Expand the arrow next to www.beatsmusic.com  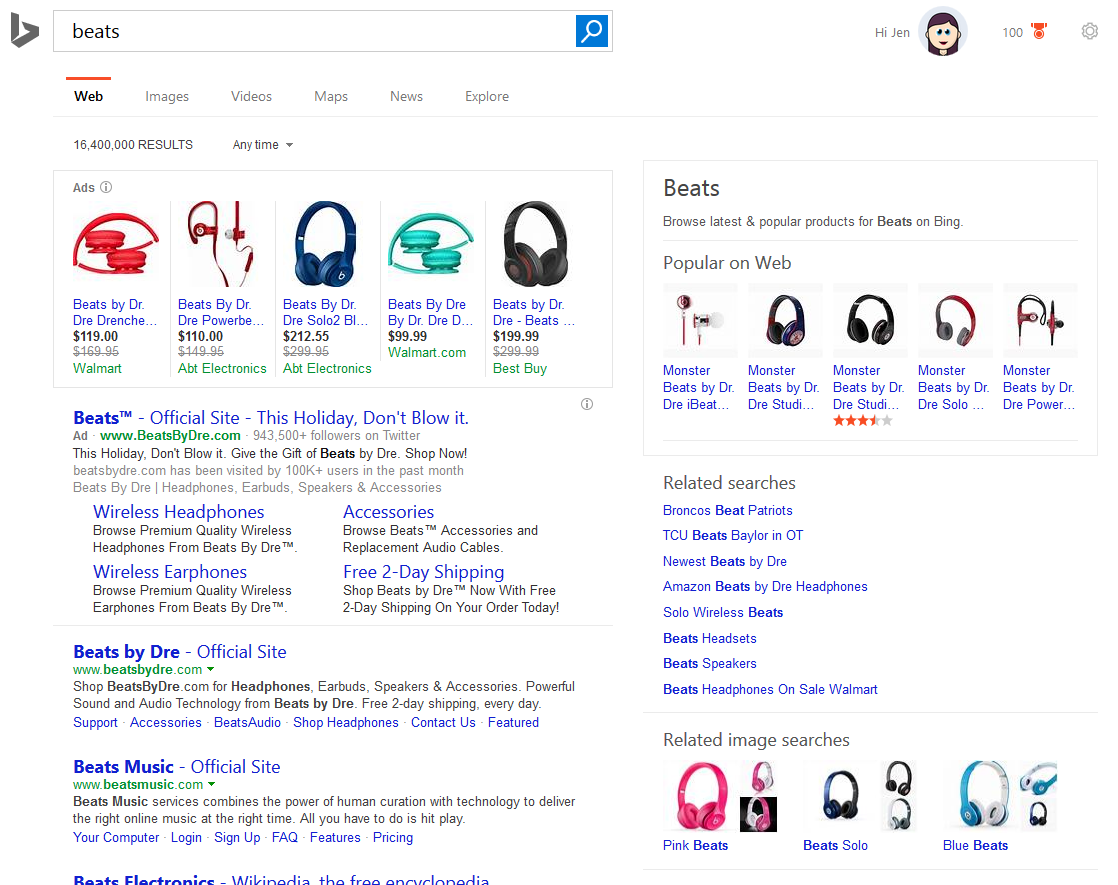click(x=212, y=785)
